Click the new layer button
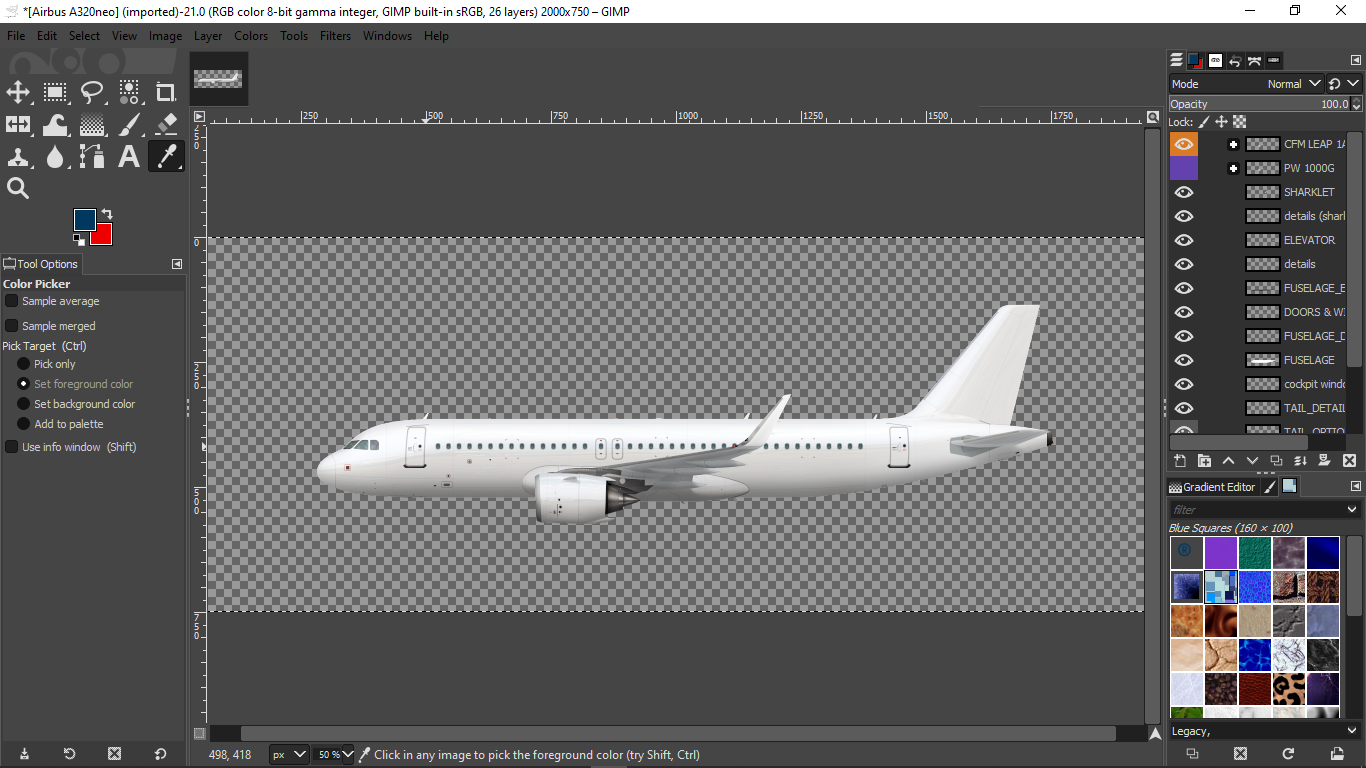1366x768 pixels. (x=1180, y=461)
